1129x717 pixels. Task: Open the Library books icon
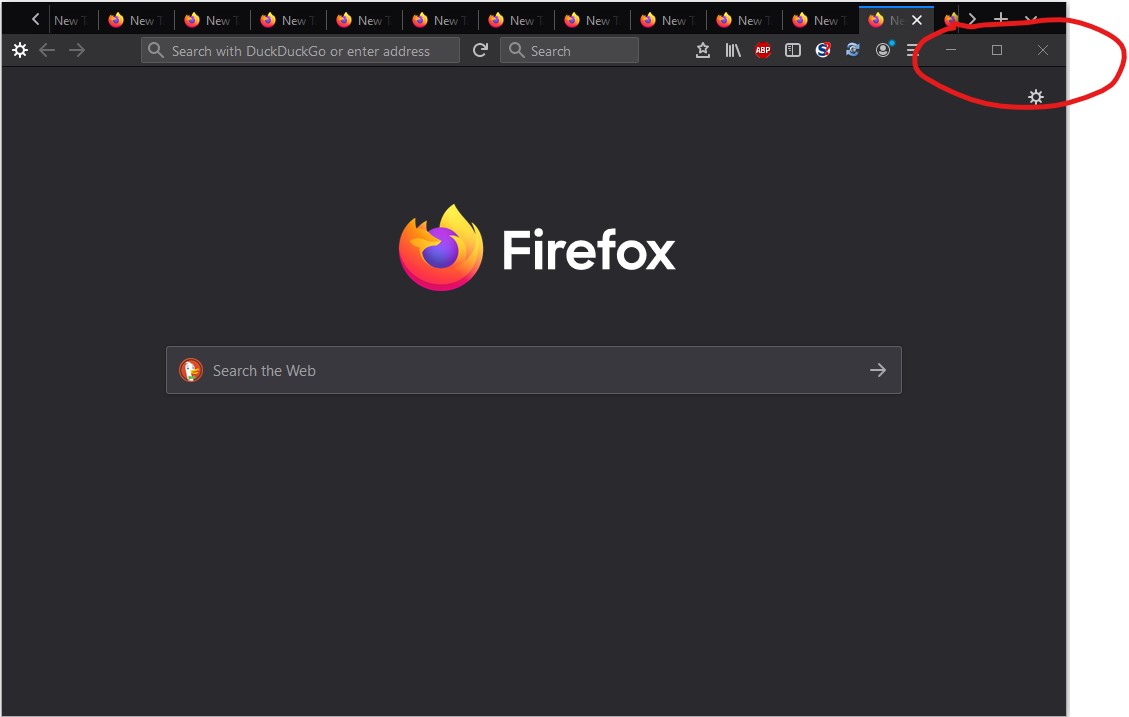tap(733, 50)
